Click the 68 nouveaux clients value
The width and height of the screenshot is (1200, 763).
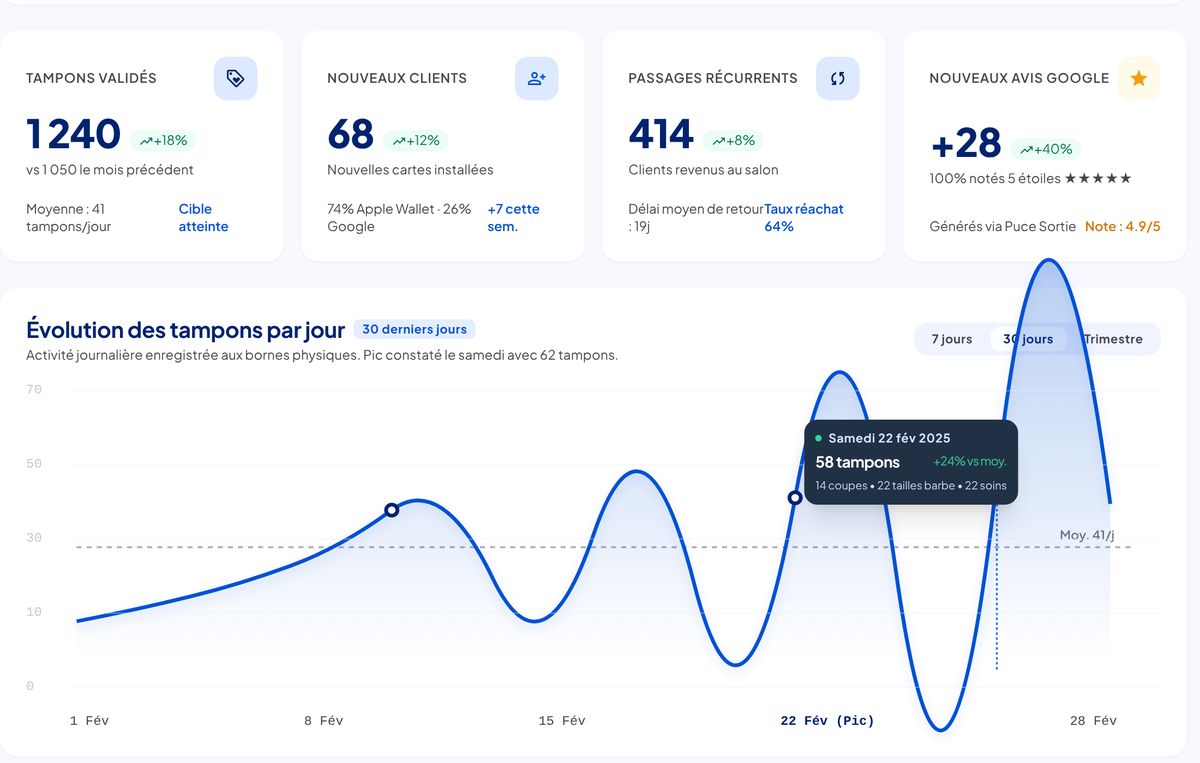350,135
